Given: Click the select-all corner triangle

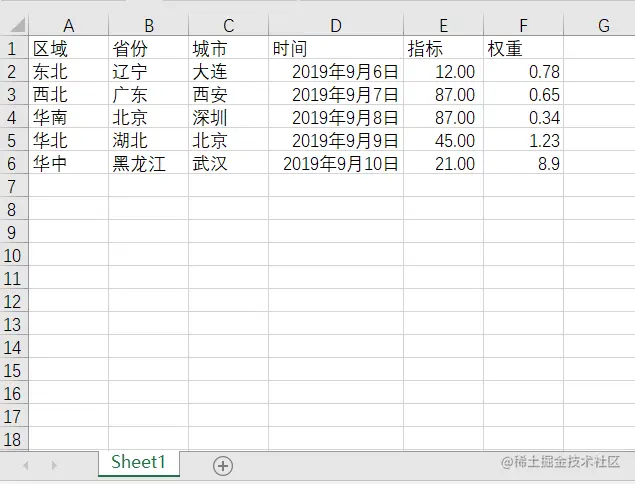Looking at the screenshot, I should (17, 25).
